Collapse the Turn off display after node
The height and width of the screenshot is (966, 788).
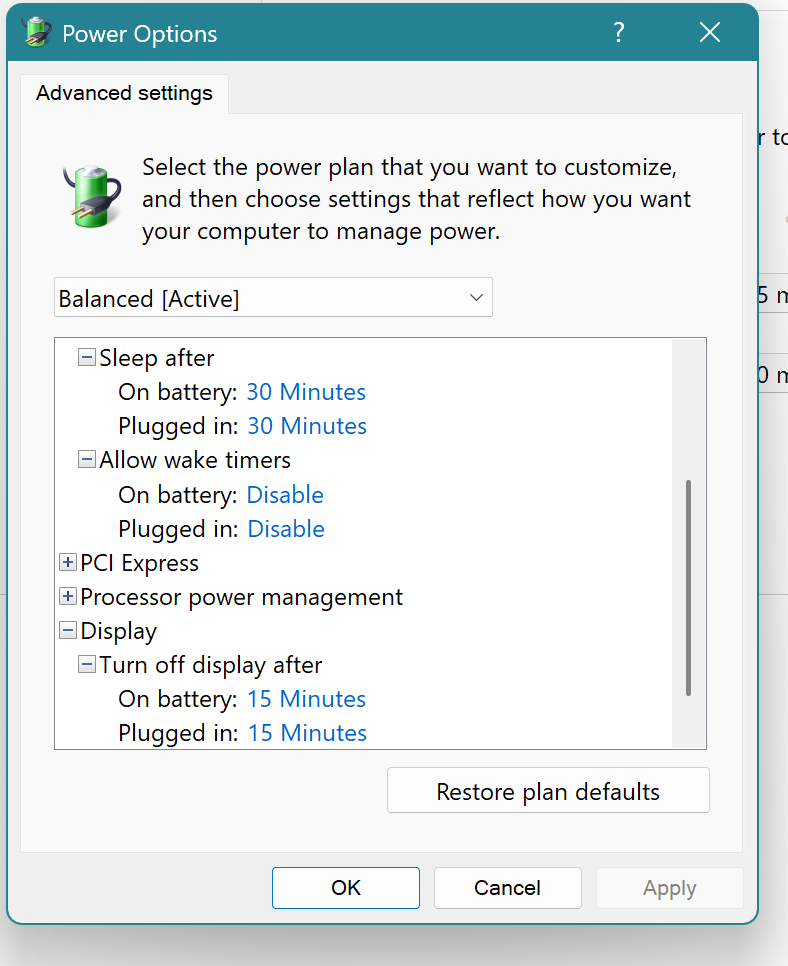coord(86,664)
